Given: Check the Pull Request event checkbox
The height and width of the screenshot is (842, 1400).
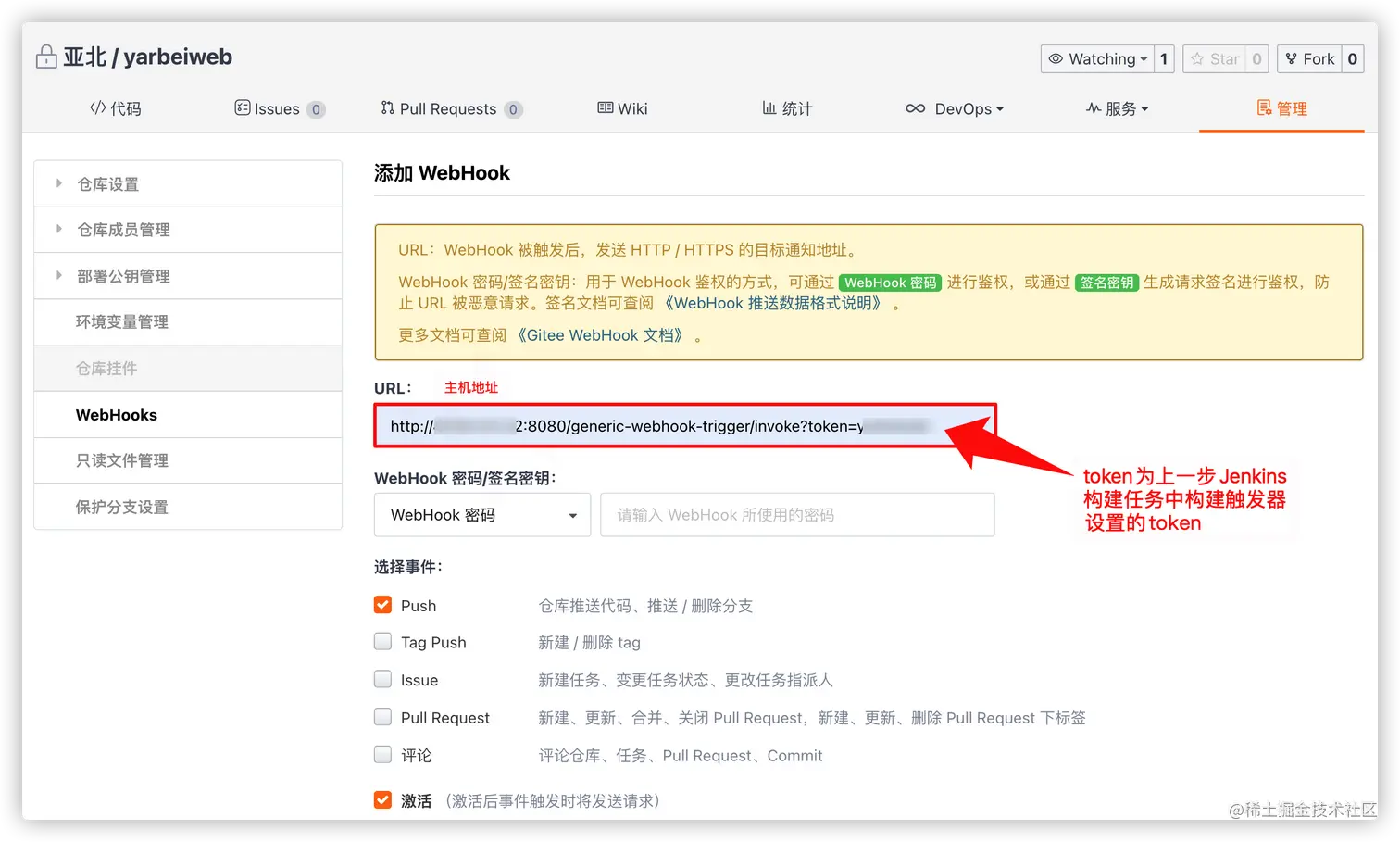Looking at the screenshot, I should [x=382, y=716].
